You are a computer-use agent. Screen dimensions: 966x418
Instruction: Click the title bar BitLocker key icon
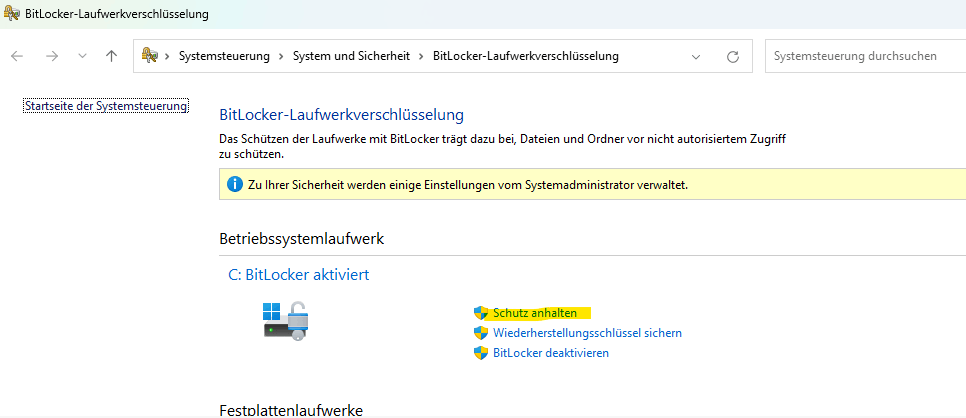click(11, 14)
